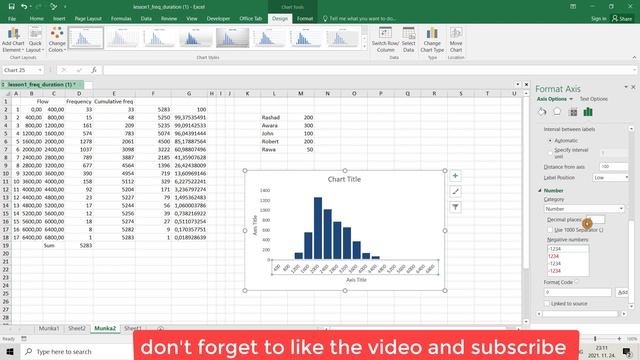Switch to Munka1 sheet tab

point(49,328)
